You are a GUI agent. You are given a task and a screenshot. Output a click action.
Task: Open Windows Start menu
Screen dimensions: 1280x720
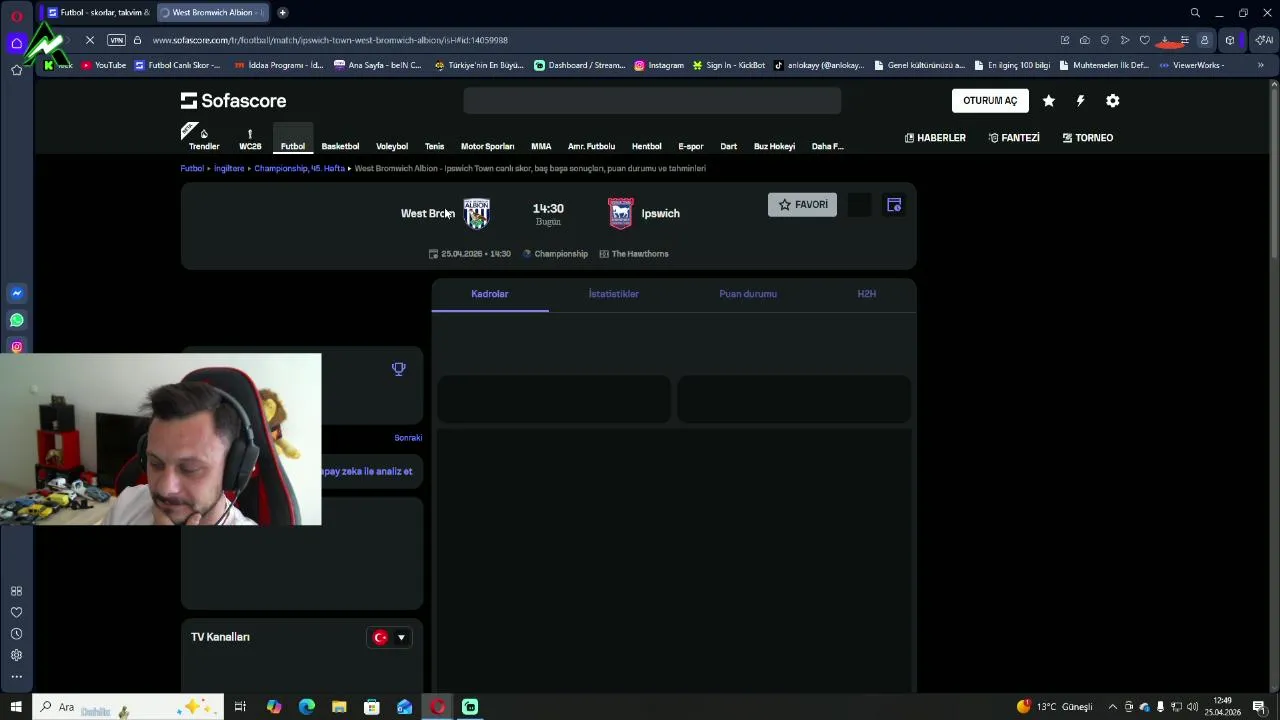point(16,707)
